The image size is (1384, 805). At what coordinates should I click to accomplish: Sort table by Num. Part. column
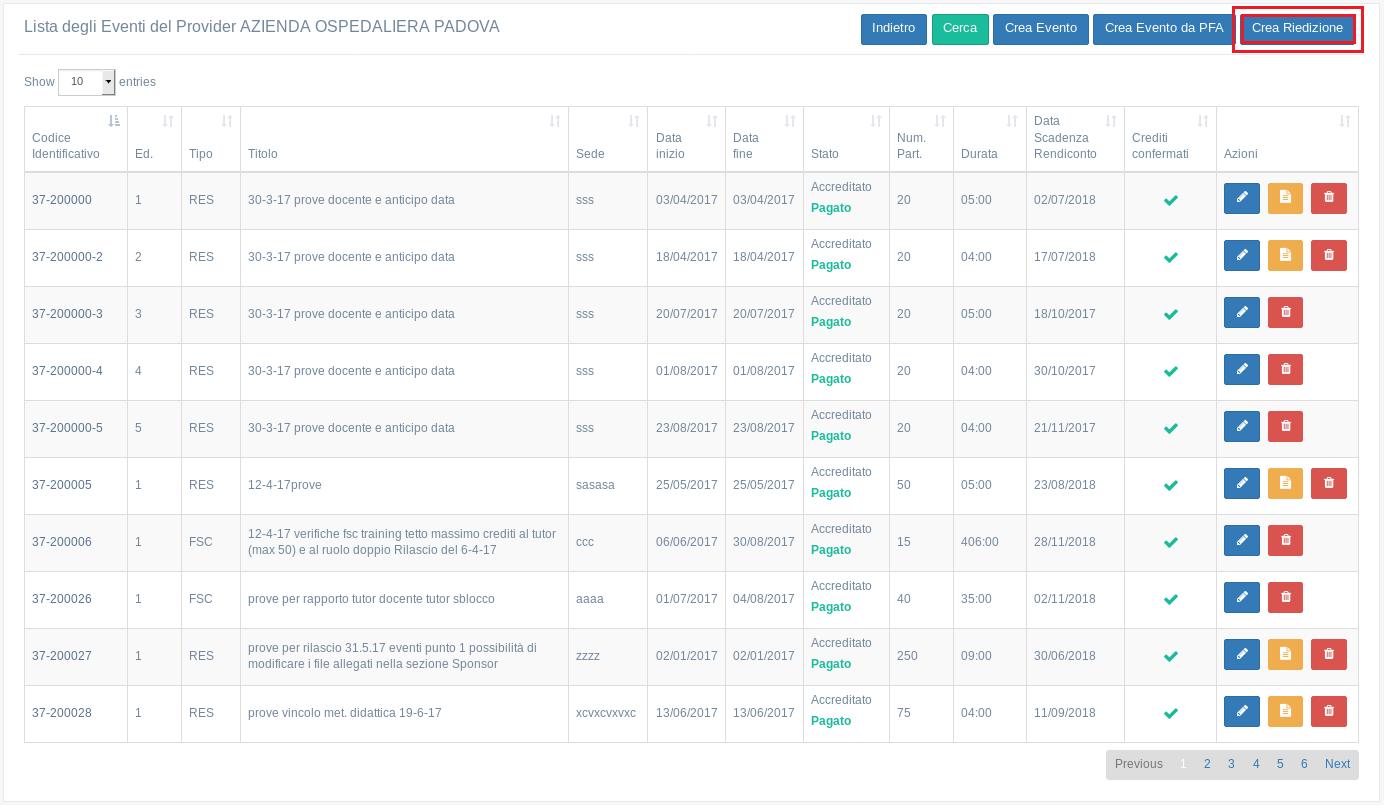(922, 139)
